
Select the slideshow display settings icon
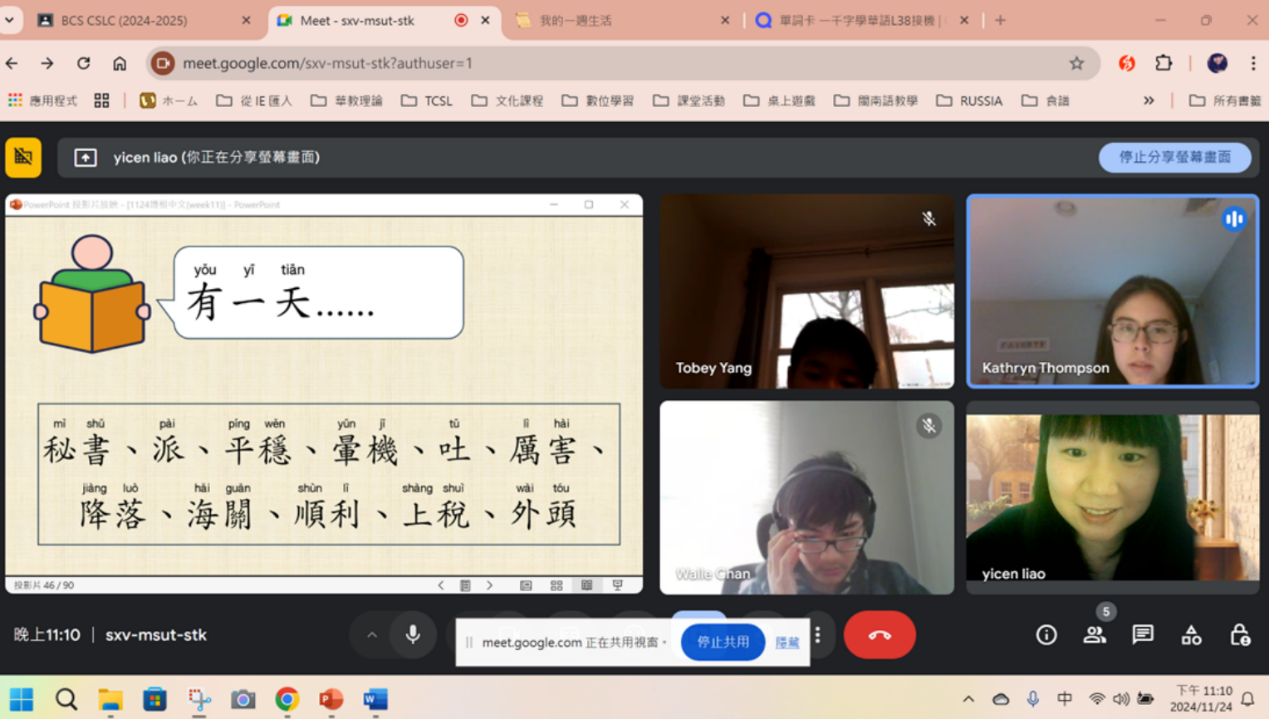click(x=617, y=585)
